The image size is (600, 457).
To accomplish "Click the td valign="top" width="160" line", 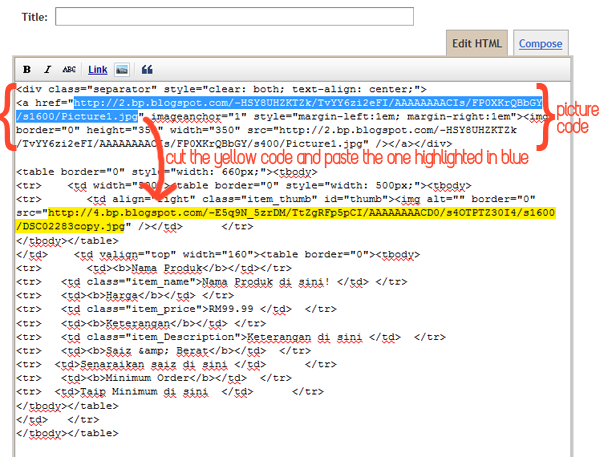I will click(218, 254).
